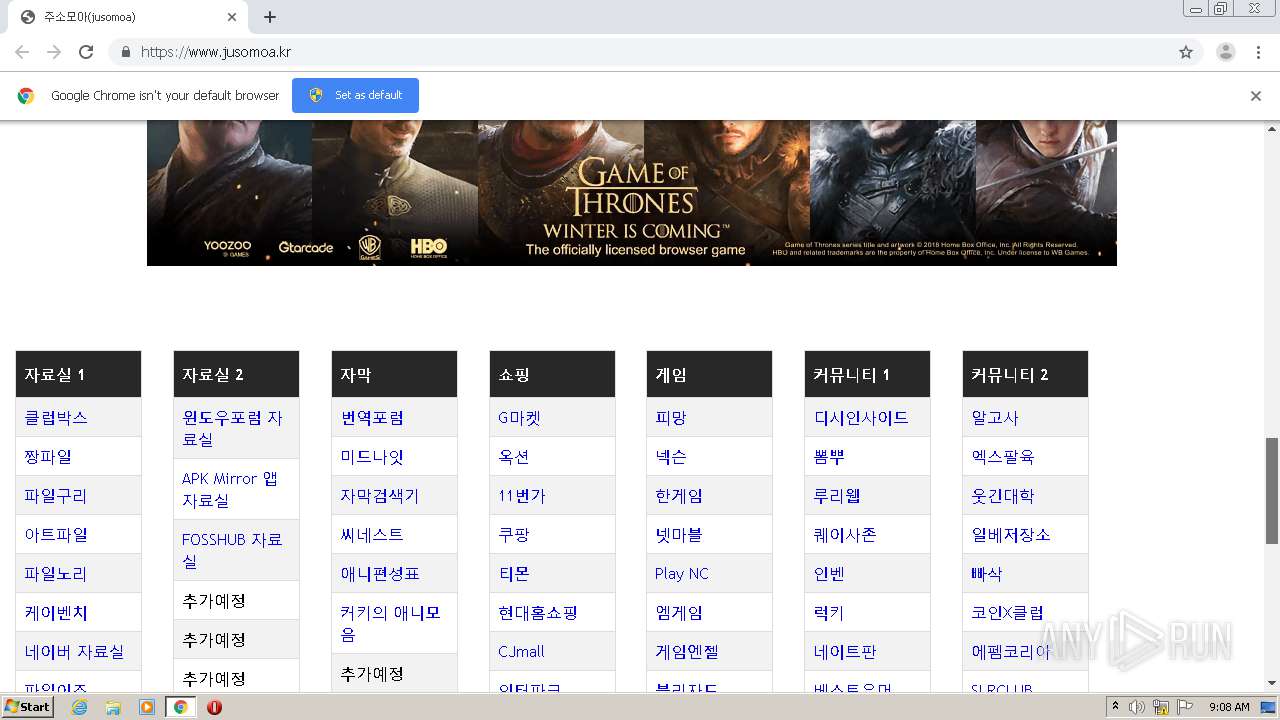Open the APK Mirror 앱 자료실 link
1280x720 pixels.
coord(230,489)
